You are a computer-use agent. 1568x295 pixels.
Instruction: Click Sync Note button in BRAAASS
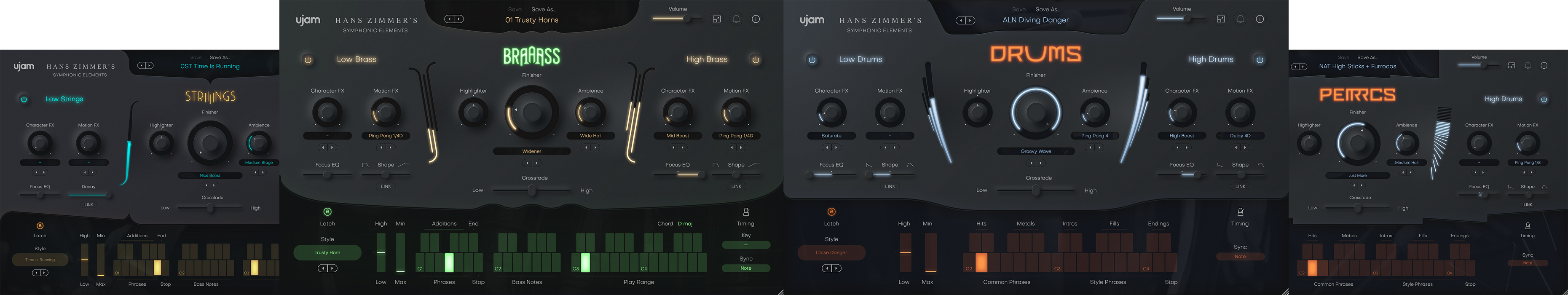[x=745, y=268]
